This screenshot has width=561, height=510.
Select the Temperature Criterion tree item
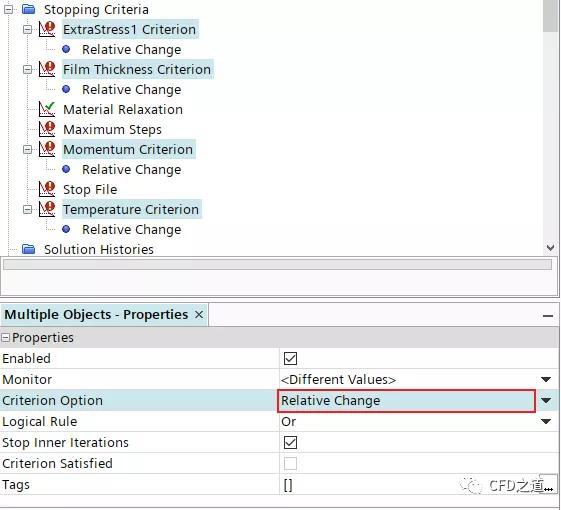click(x=131, y=209)
